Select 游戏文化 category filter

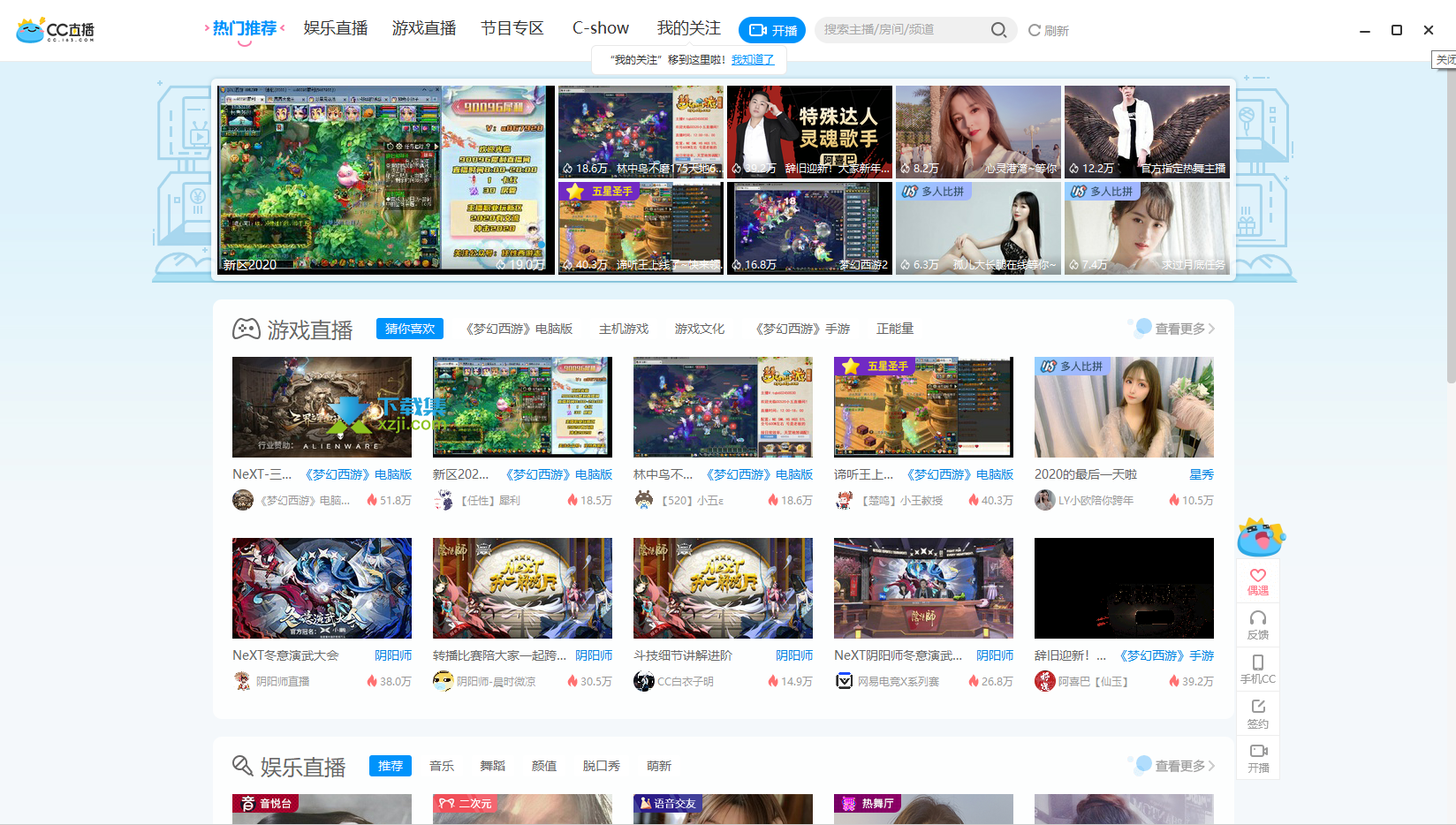point(700,329)
